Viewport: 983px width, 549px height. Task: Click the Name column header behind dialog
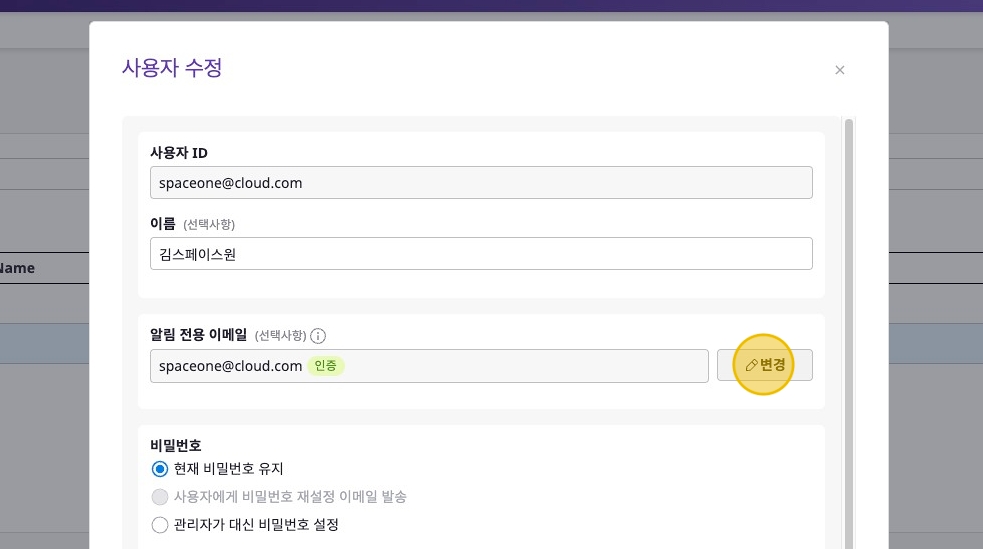(x=18, y=268)
